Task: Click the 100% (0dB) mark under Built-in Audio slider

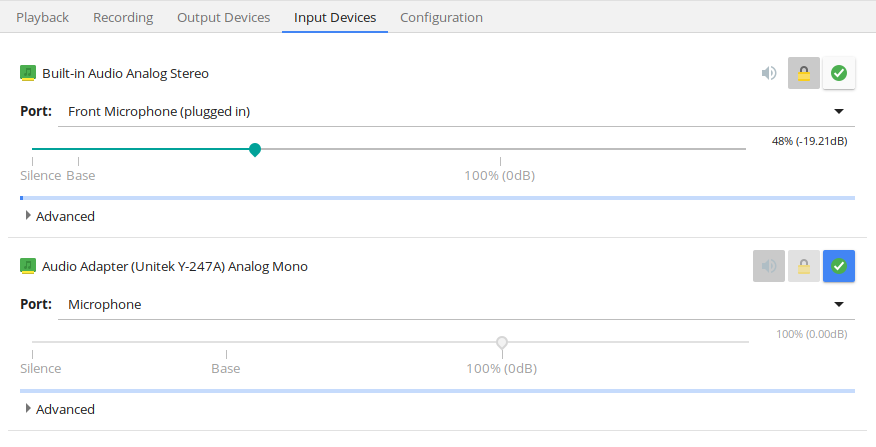Action: [499, 175]
